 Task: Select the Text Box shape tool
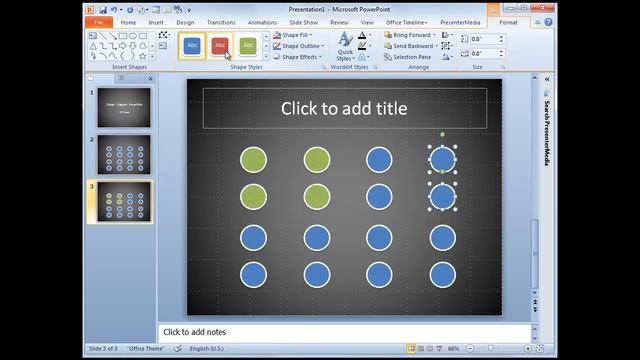click(93, 36)
